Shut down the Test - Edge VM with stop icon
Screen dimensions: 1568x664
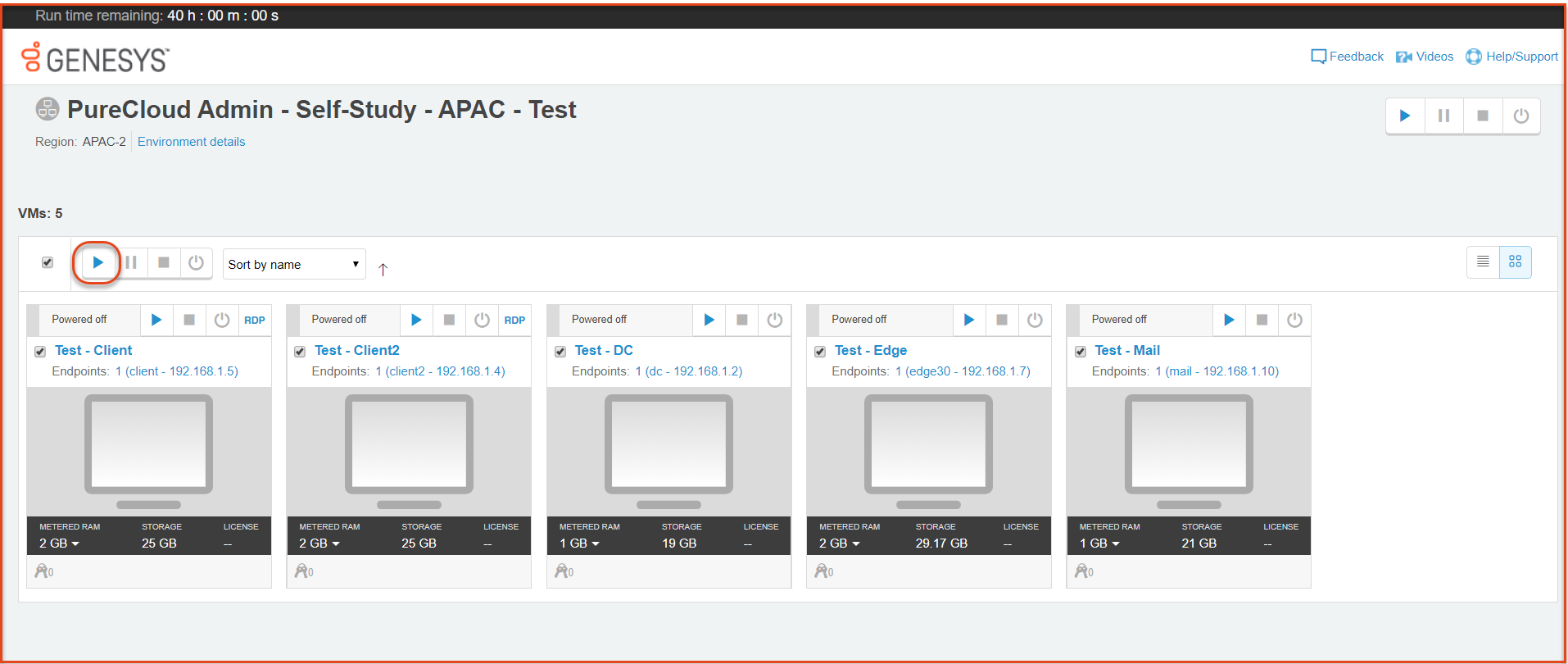pyautogui.click(x=1001, y=320)
